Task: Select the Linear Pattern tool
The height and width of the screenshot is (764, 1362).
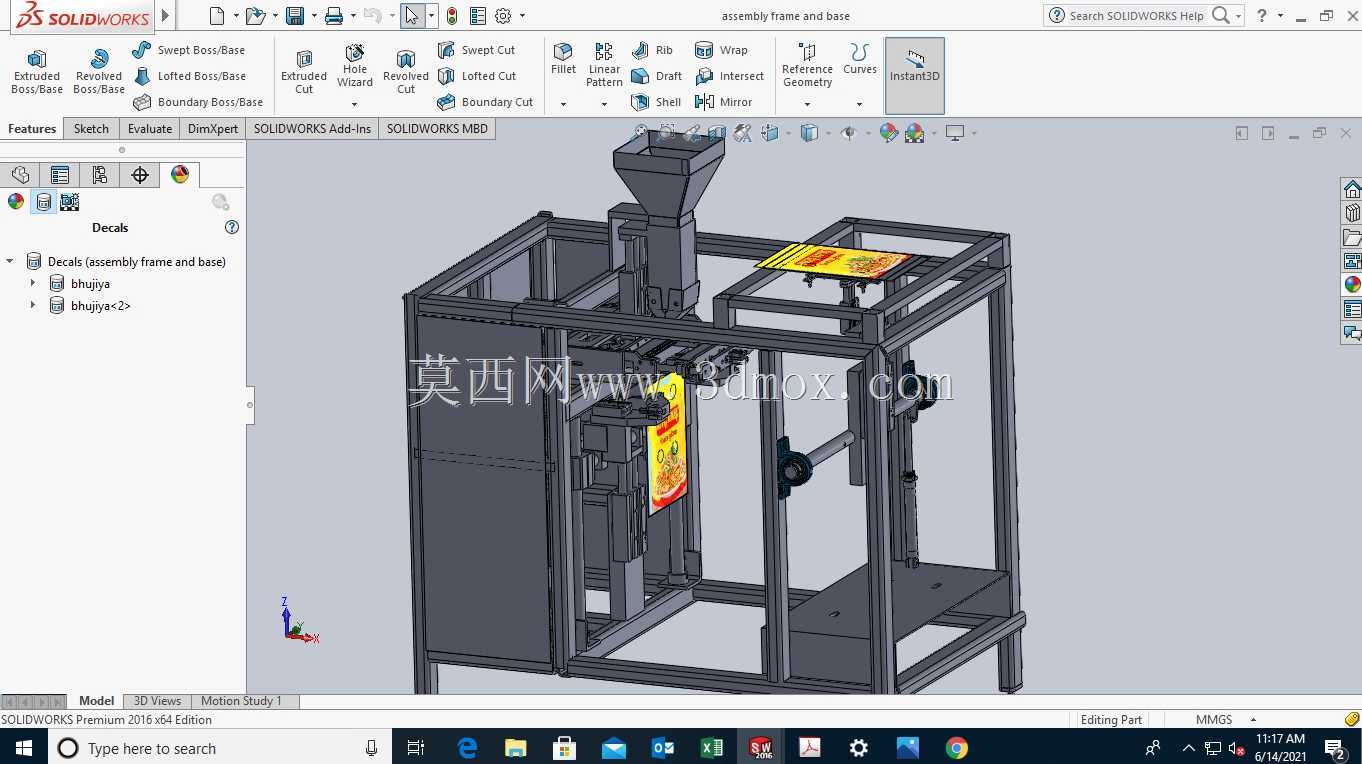Action: pyautogui.click(x=604, y=66)
